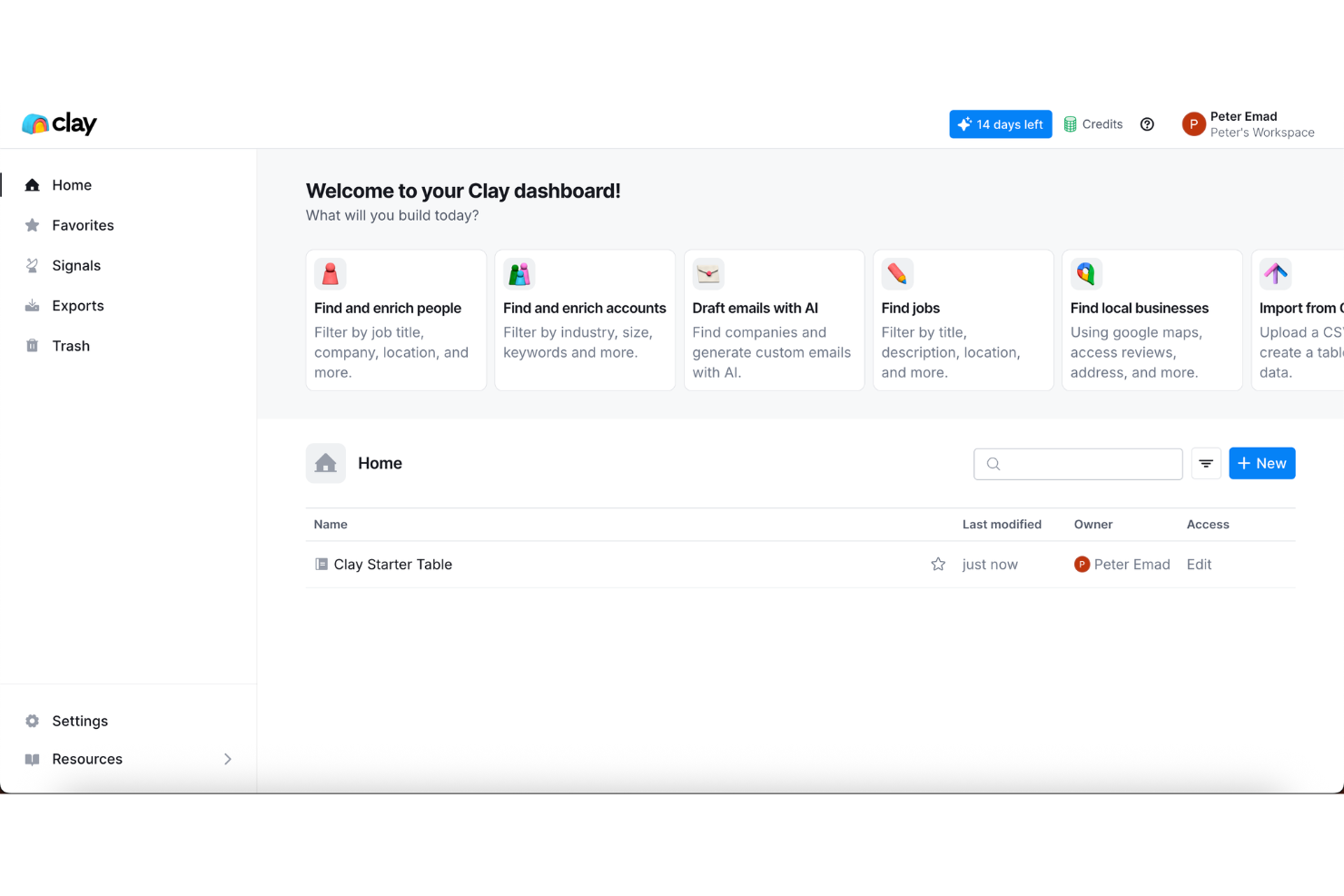Screen dimensions: 1344x896
Task: Click the Exports tray icon in sidebar
Action: 32,306
